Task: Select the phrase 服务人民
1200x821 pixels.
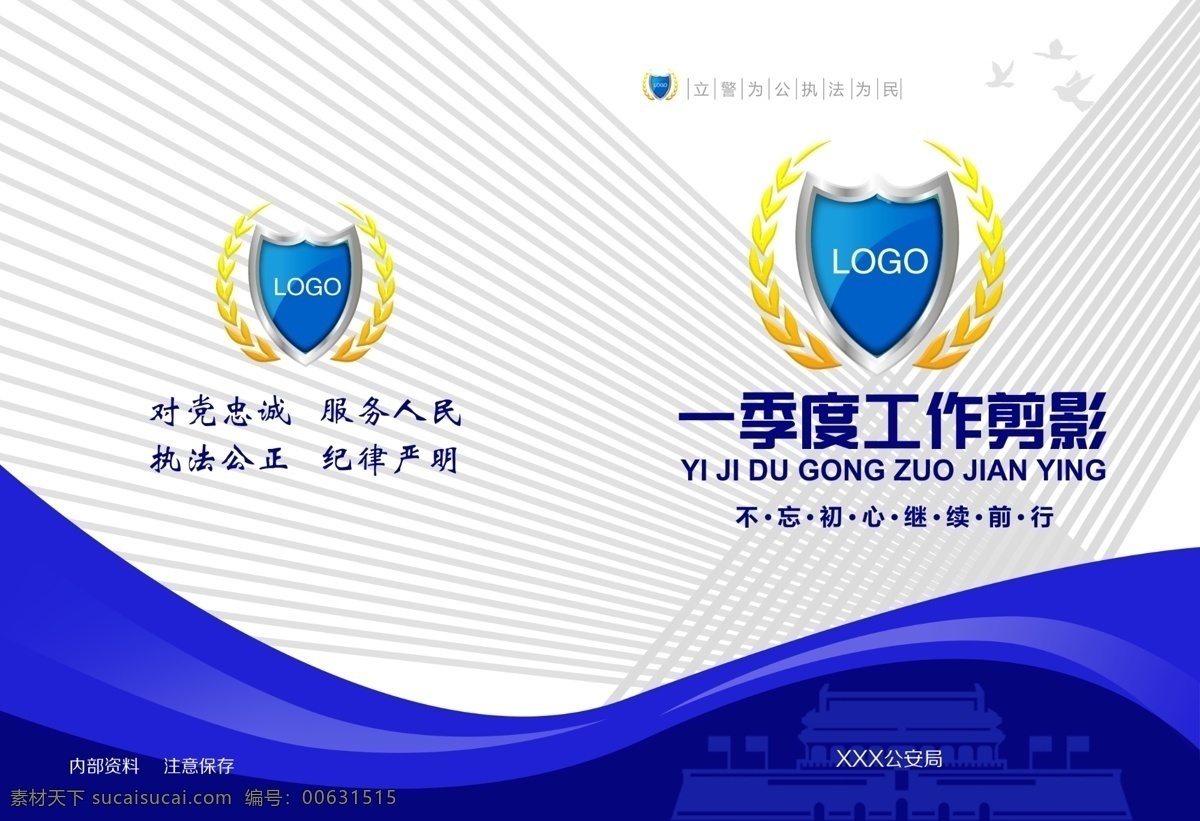Action: [391, 410]
